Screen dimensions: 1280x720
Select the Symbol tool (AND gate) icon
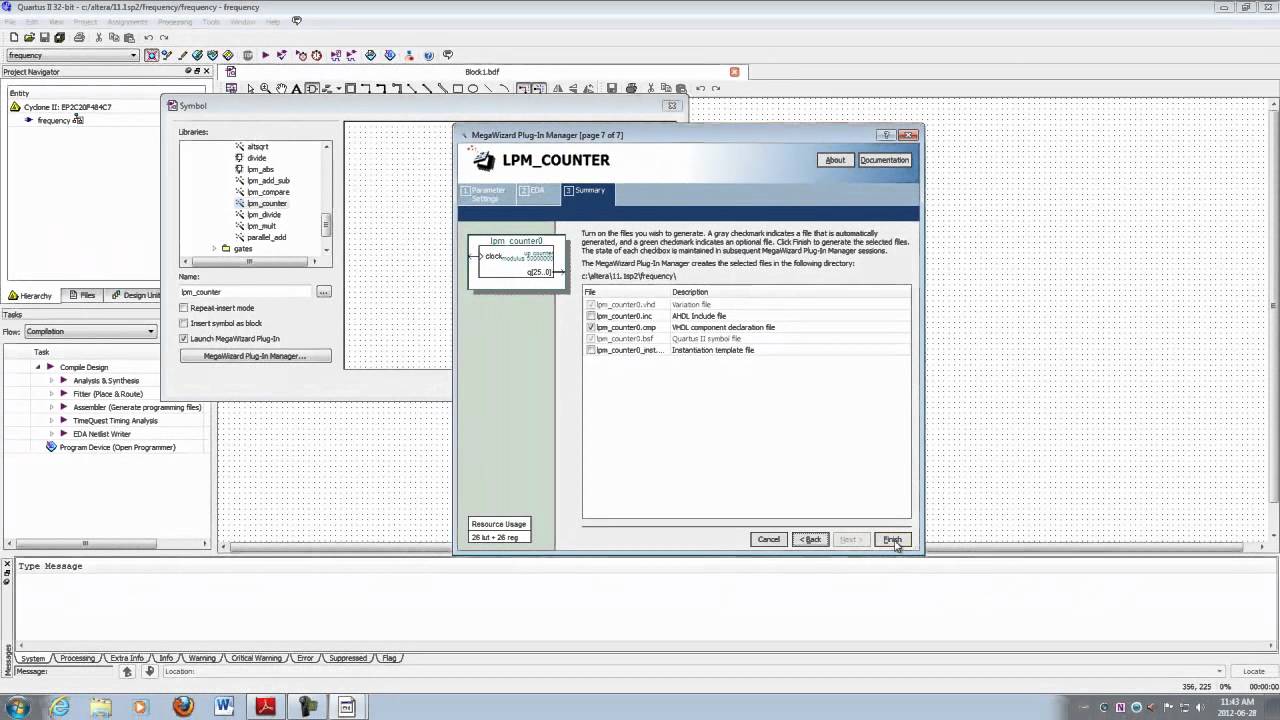coord(312,89)
